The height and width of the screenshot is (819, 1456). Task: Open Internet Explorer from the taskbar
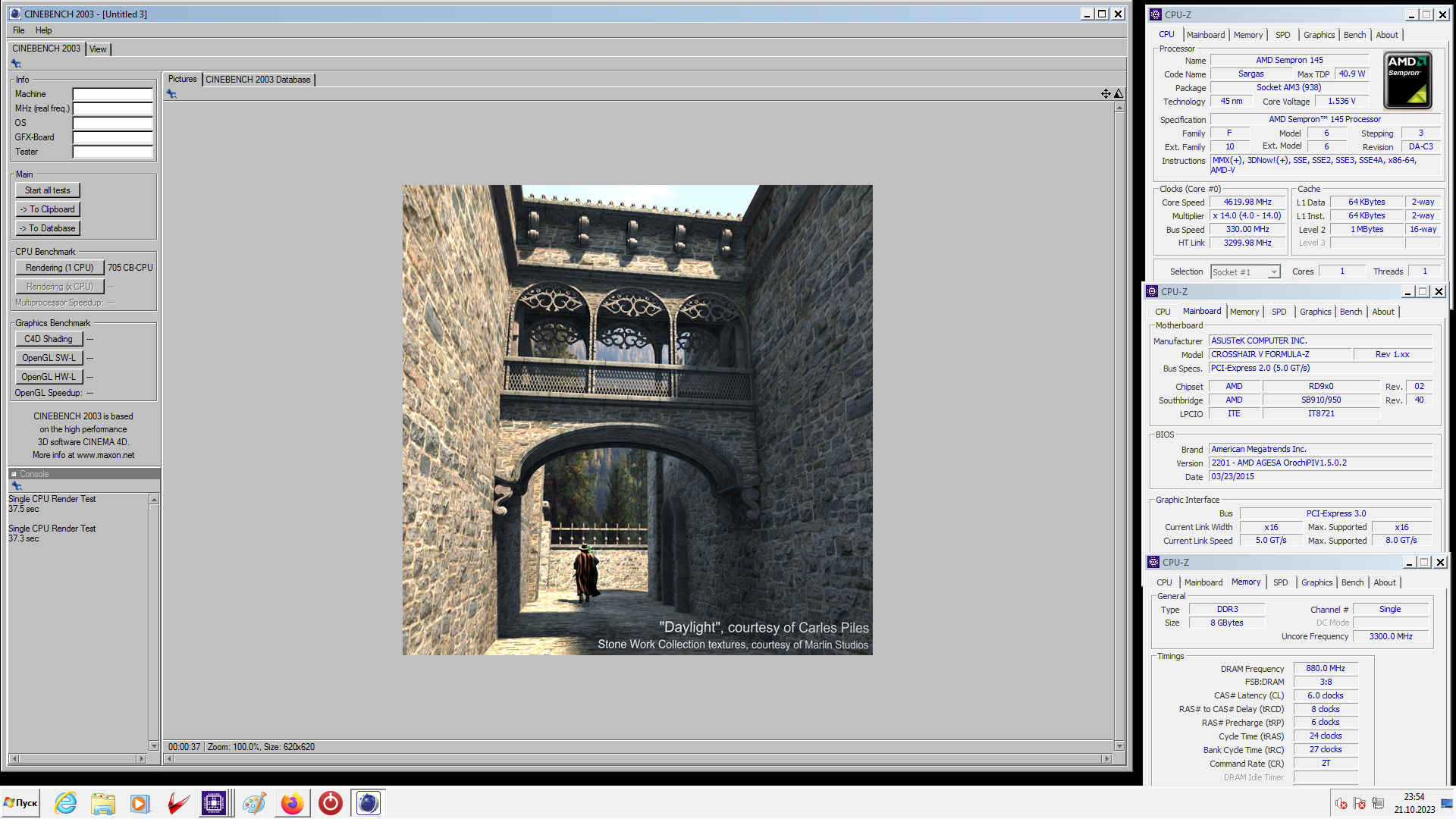(x=65, y=803)
